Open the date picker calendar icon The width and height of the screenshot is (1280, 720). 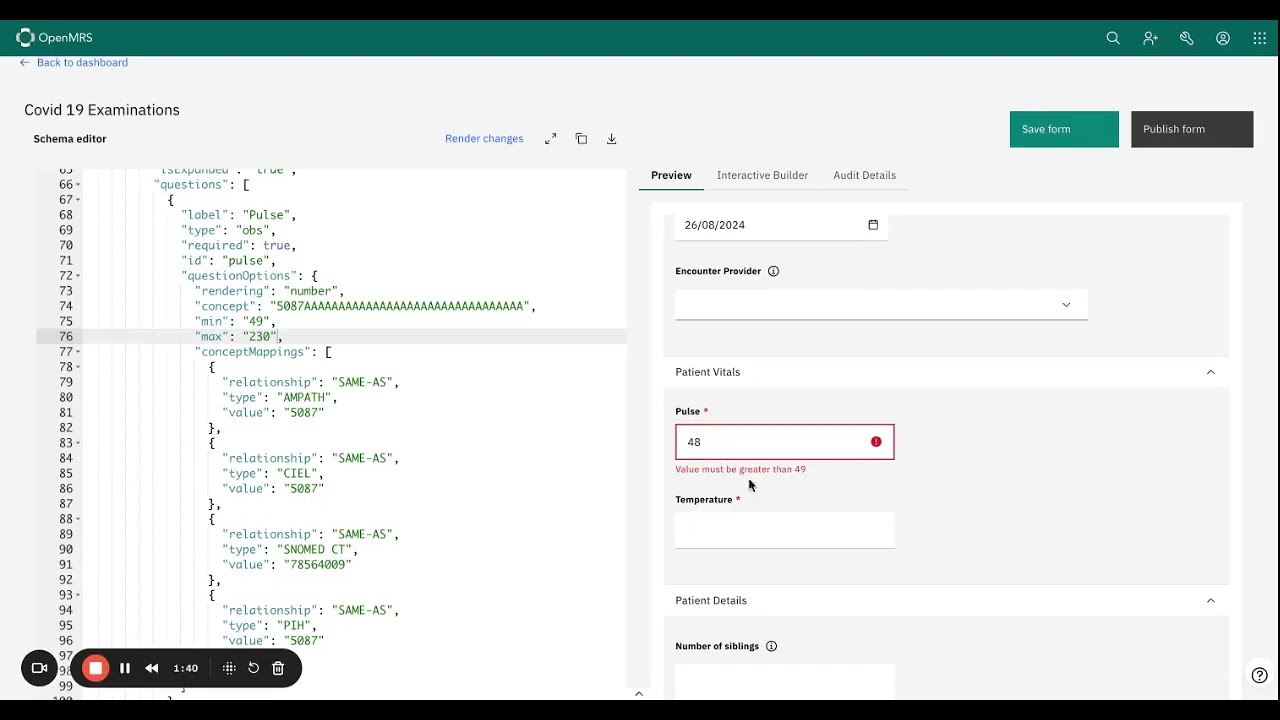[873, 225]
